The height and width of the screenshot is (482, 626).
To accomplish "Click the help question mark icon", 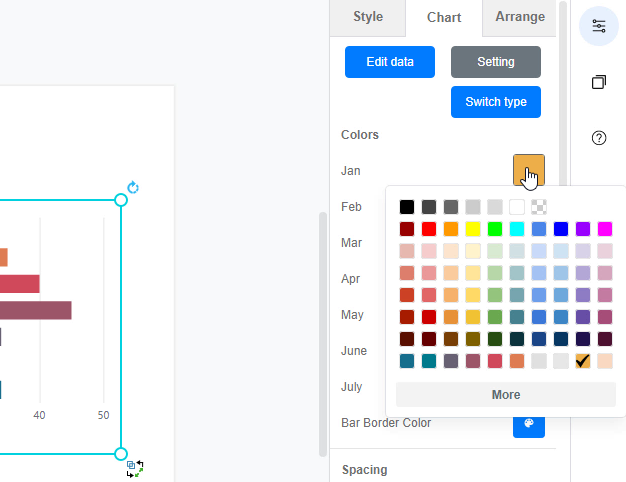I will (x=599, y=138).
